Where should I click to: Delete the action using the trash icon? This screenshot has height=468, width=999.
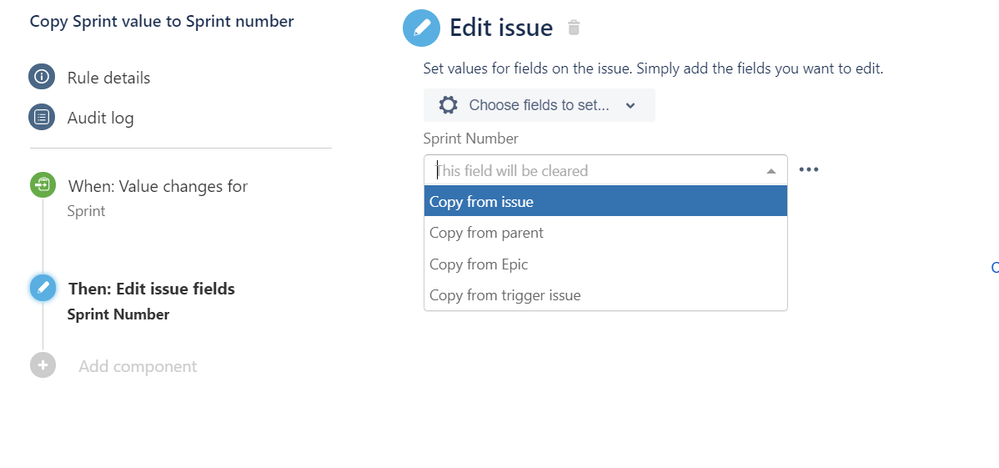[574, 27]
